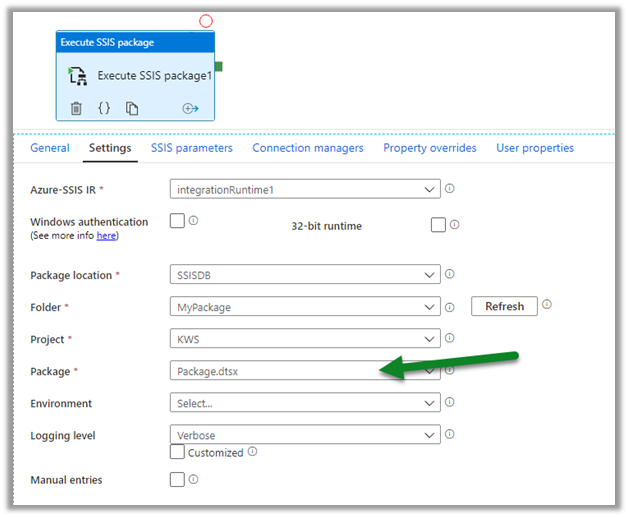628x517 pixels.
Task: Open Folder dropdown showing MyPackage
Action: (x=305, y=306)
